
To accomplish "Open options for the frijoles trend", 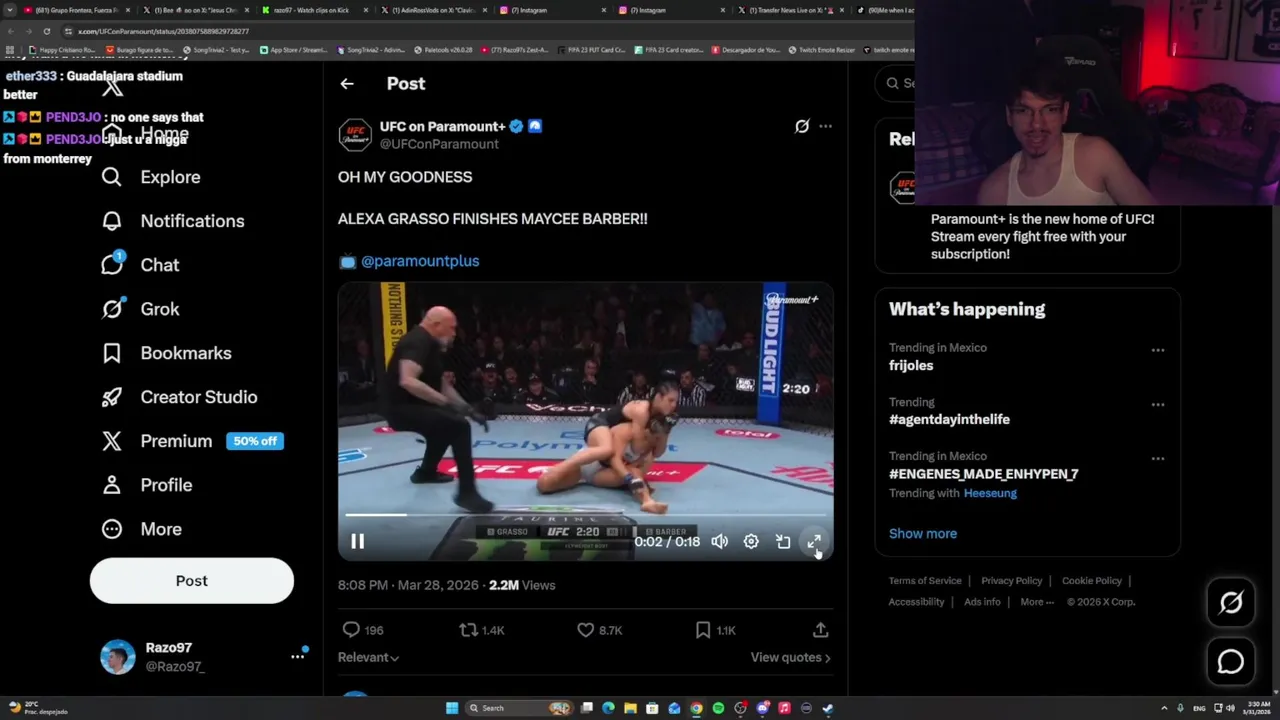I will (x=1157, y=350).
